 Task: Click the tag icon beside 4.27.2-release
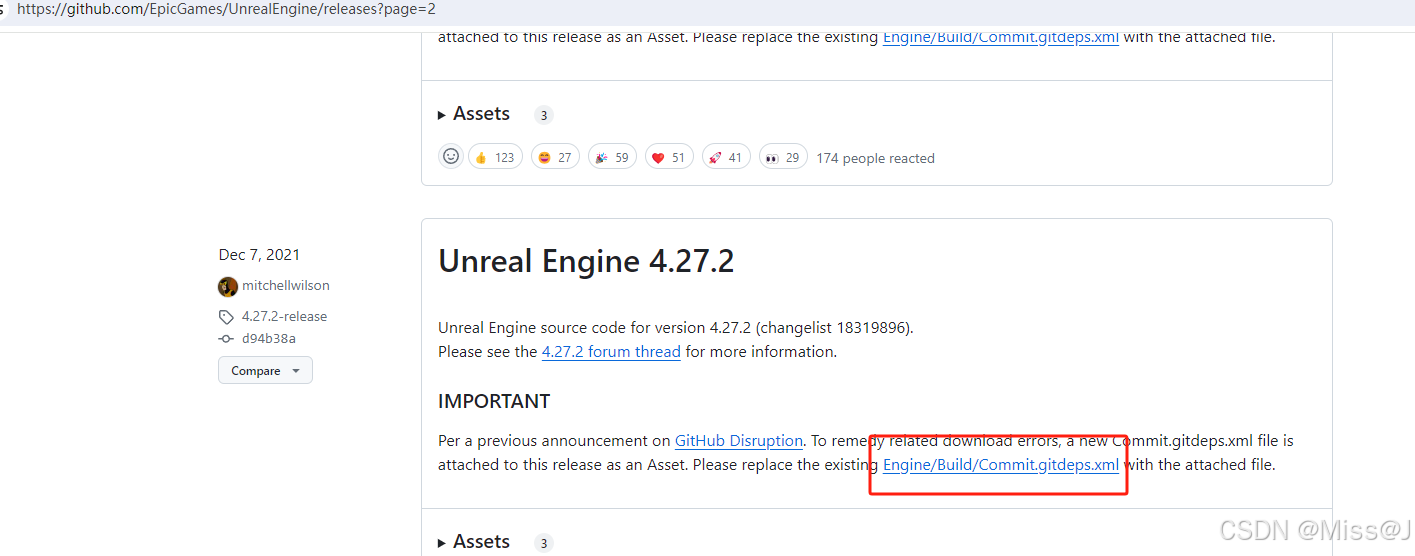click(227, 317)
